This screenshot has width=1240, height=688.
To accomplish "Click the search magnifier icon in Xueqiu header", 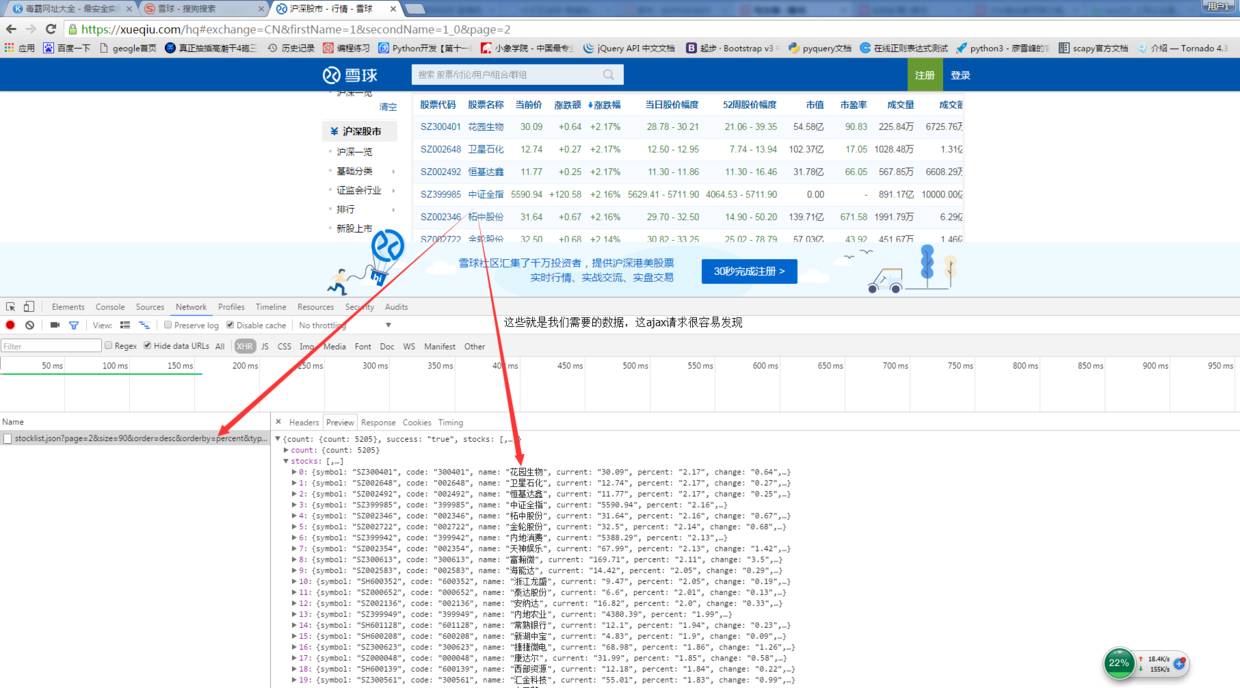I will pos(608,75).
